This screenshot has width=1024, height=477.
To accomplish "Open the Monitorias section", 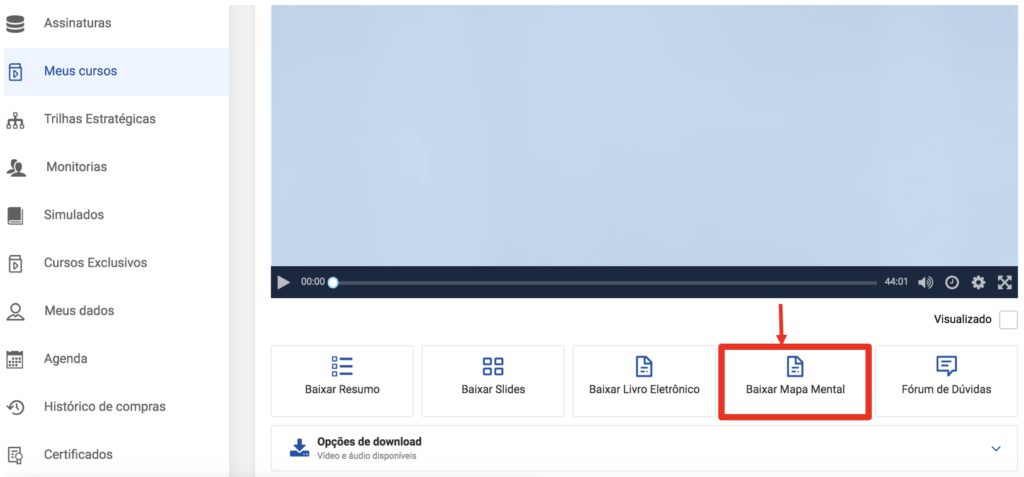I will 76,167.
